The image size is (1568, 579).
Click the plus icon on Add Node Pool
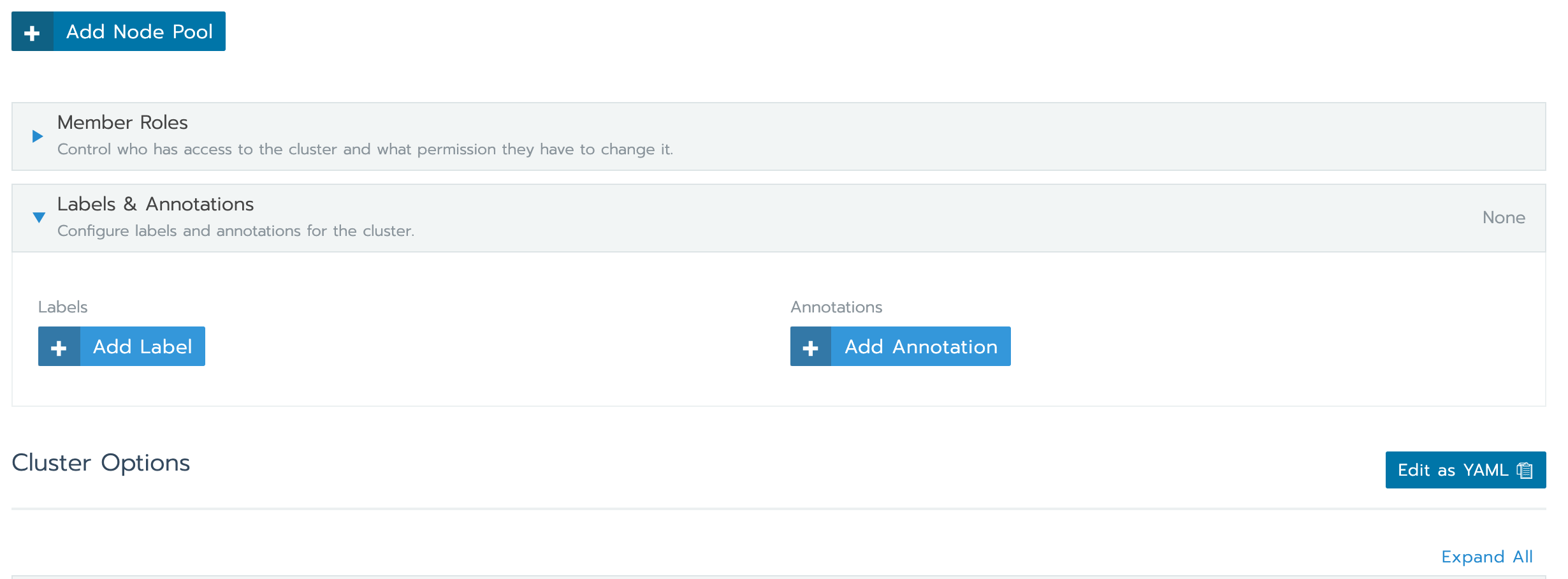tap(33, 31)
